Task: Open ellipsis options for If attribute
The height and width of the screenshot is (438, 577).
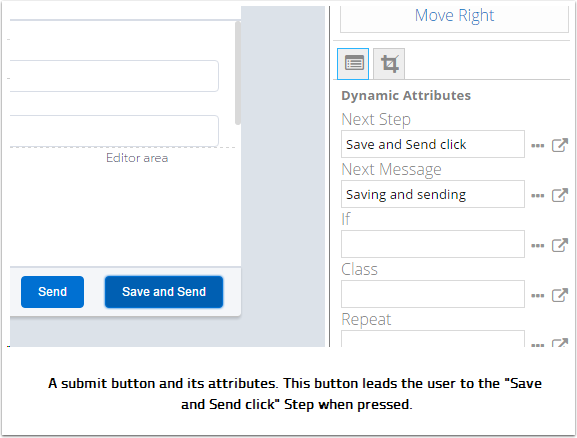Action: click(538, 246)
